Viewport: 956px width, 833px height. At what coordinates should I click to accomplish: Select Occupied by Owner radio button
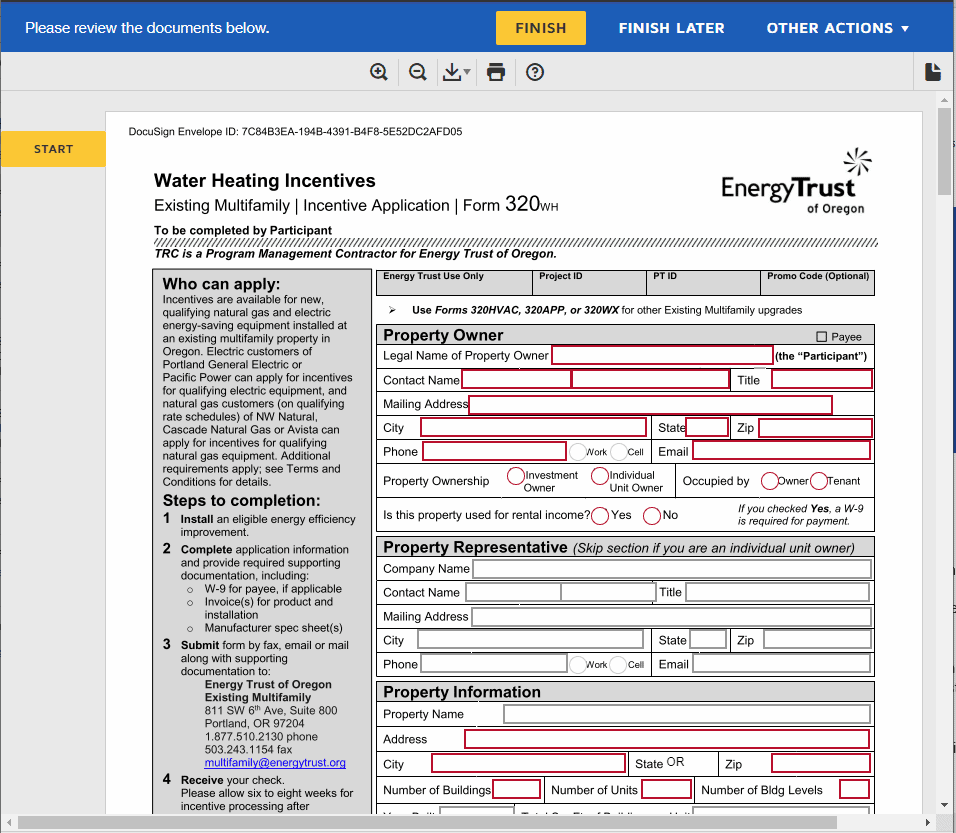[769, 481]
